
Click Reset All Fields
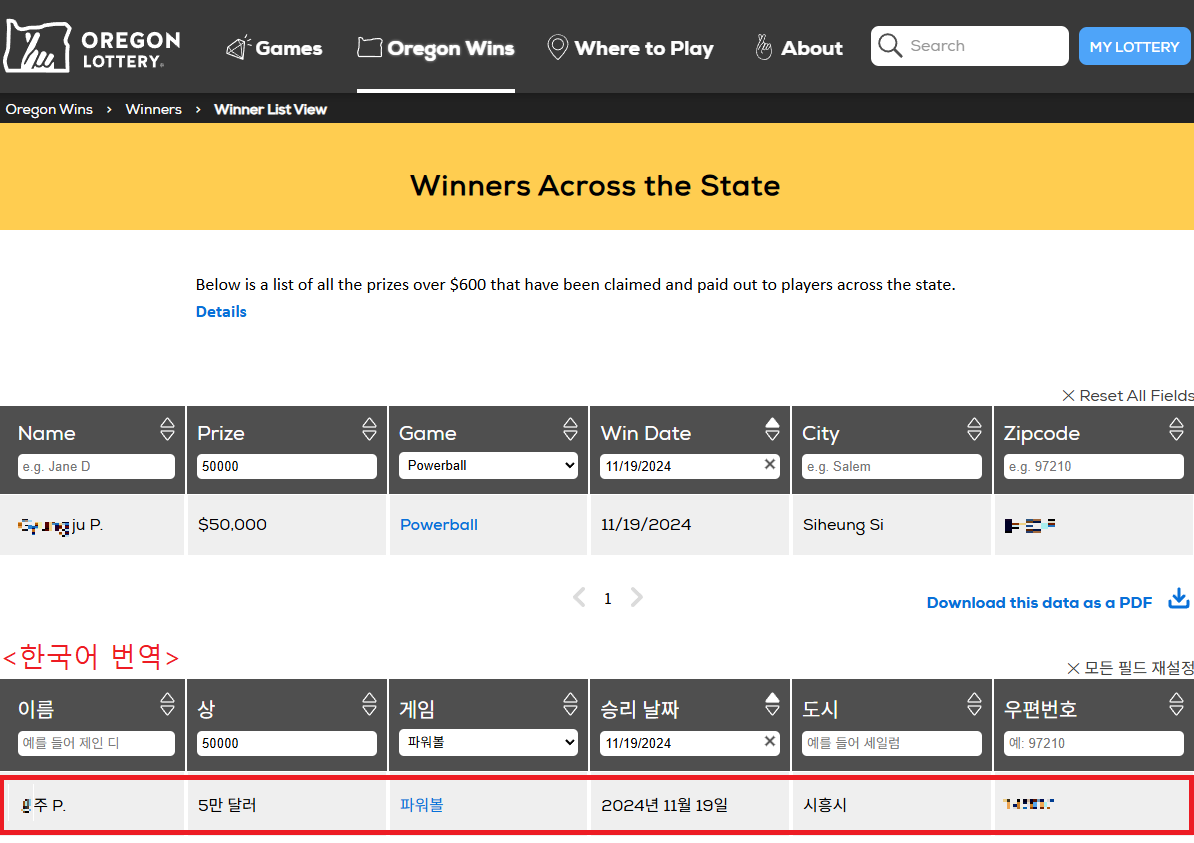(1128, 396)
